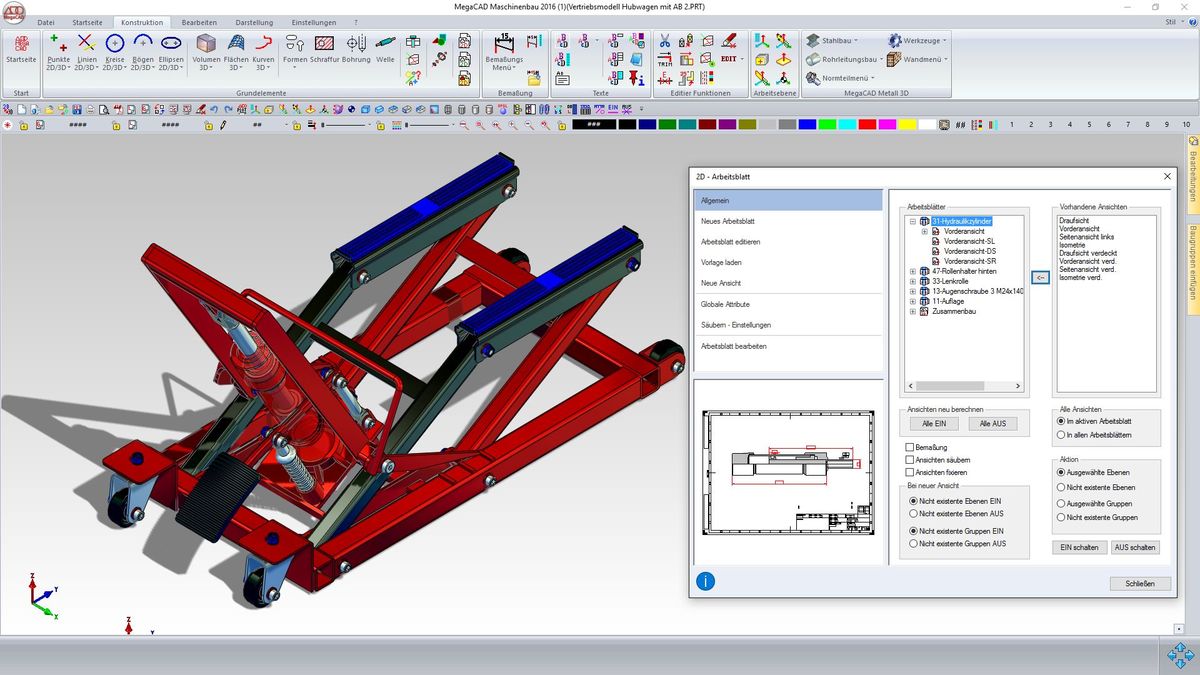Select the Bohrung drill hole tool

click(356, 49)
